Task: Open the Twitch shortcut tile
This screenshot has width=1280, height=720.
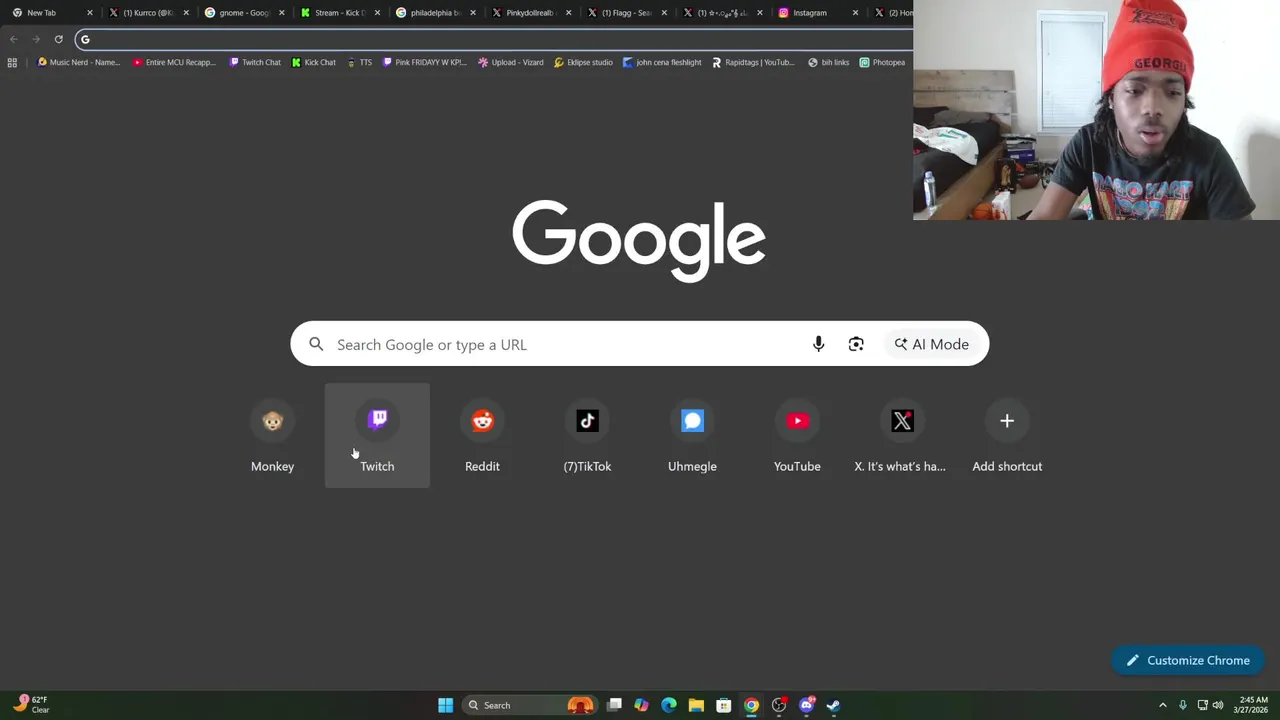Action: point(377,436)
